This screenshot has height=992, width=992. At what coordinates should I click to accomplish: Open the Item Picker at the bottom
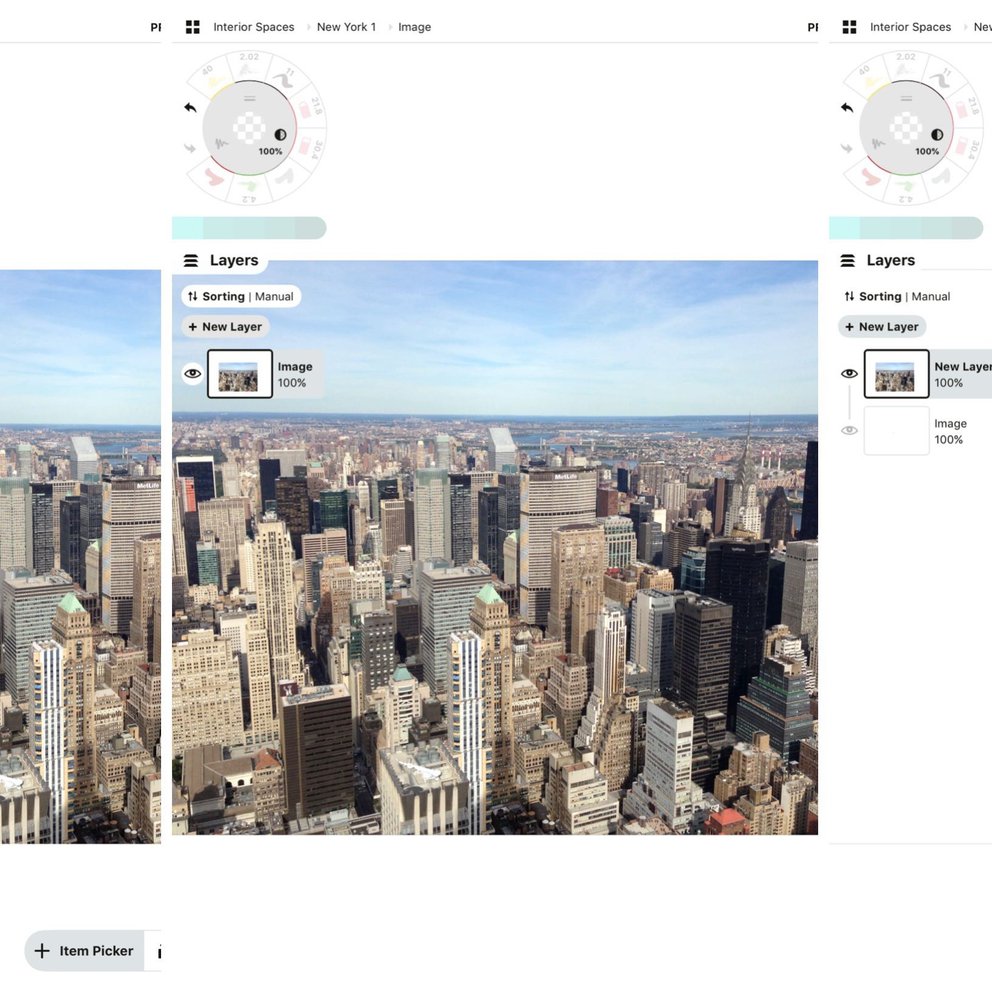tap(82, 951)
